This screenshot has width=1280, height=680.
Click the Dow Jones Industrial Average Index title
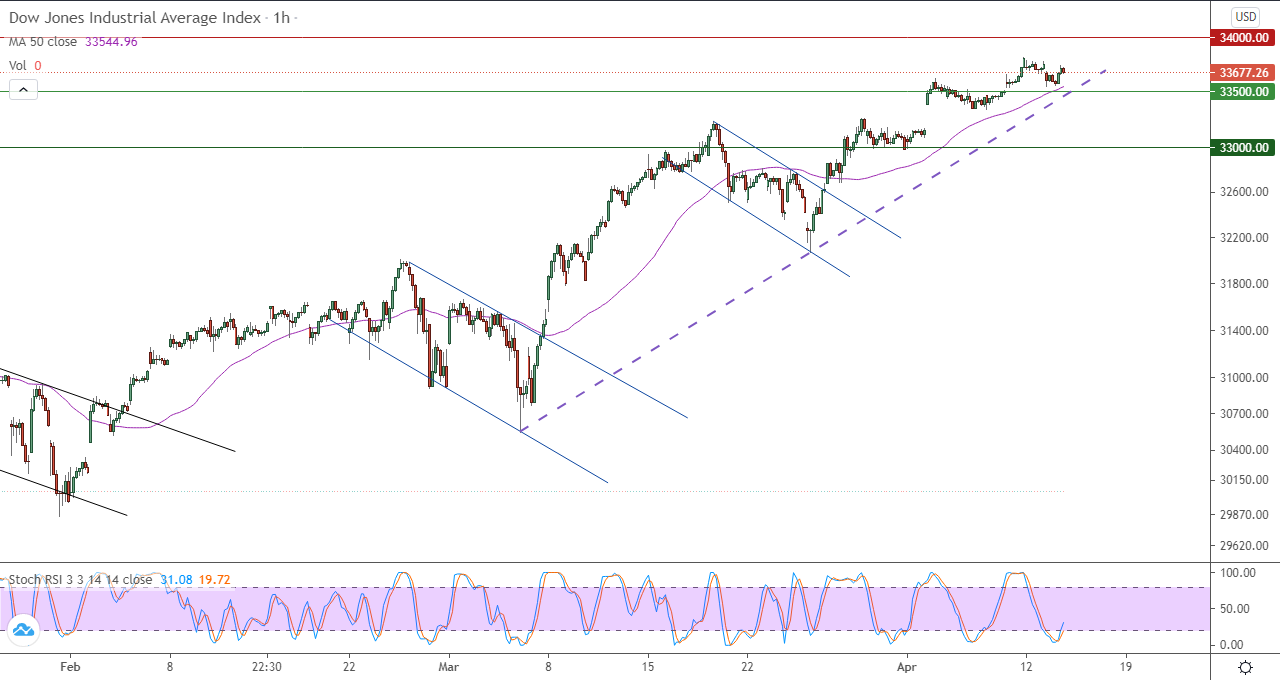[x=135, y=18]
